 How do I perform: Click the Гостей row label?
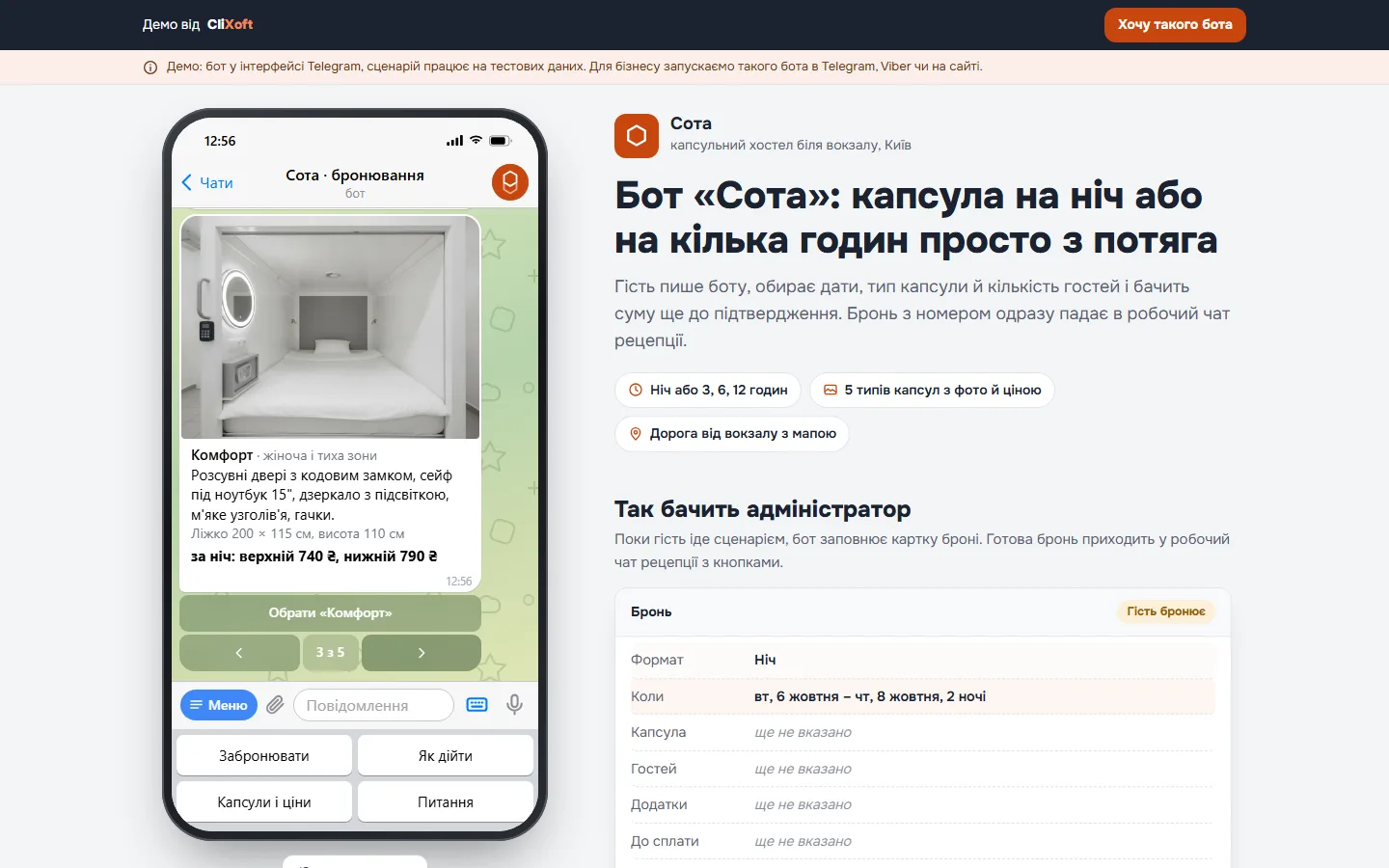654,769
